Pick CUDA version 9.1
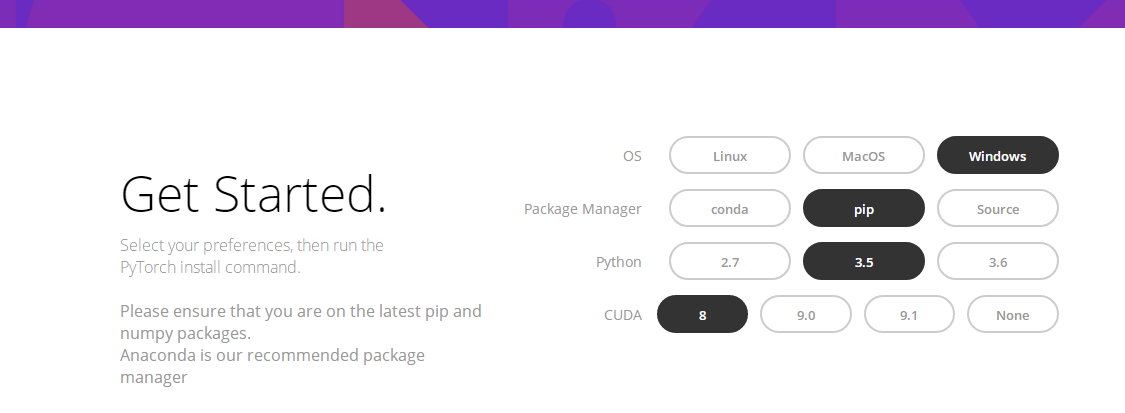 click(909, 315)
